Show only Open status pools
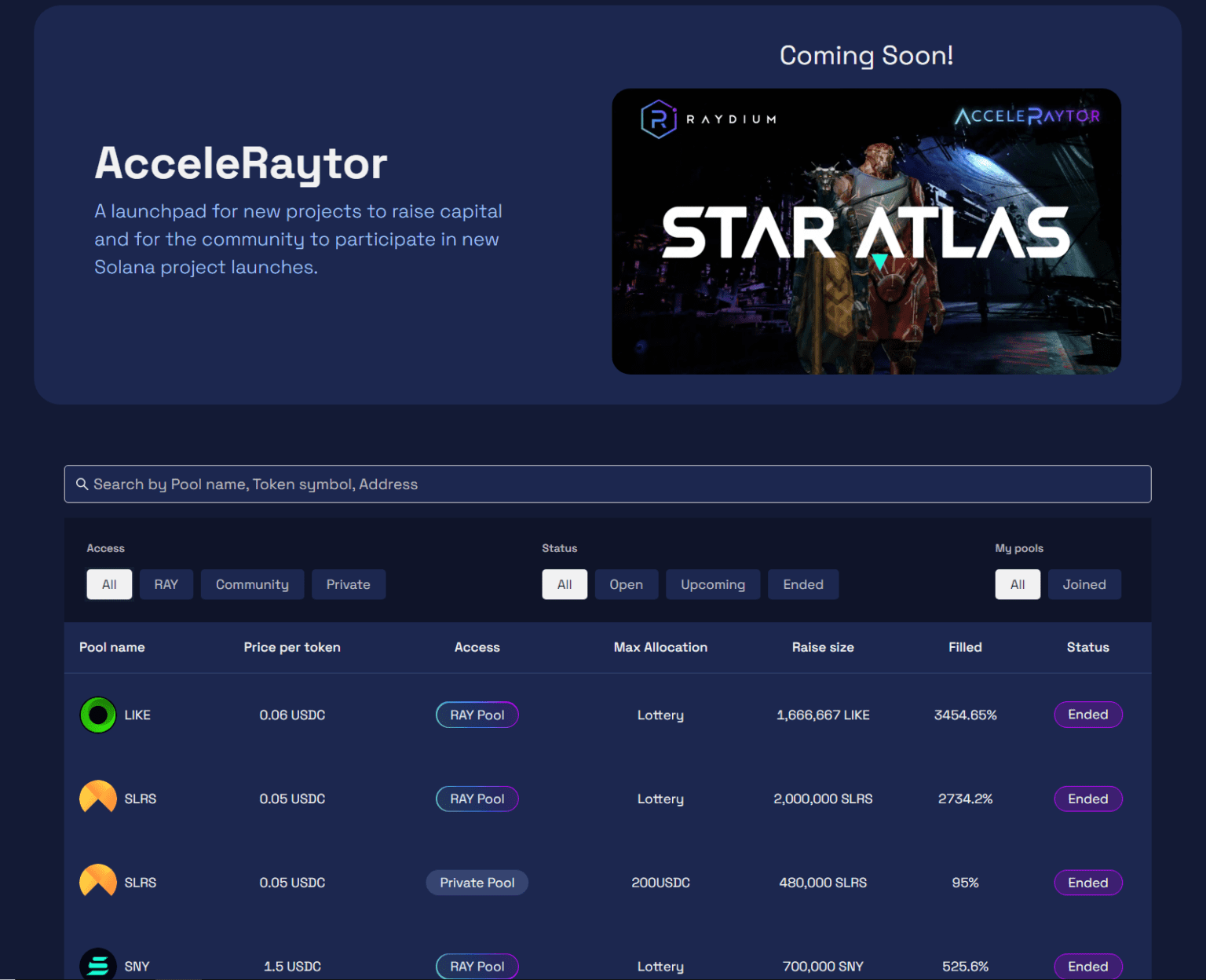The image size is (1206, 980). pos(626,584)
